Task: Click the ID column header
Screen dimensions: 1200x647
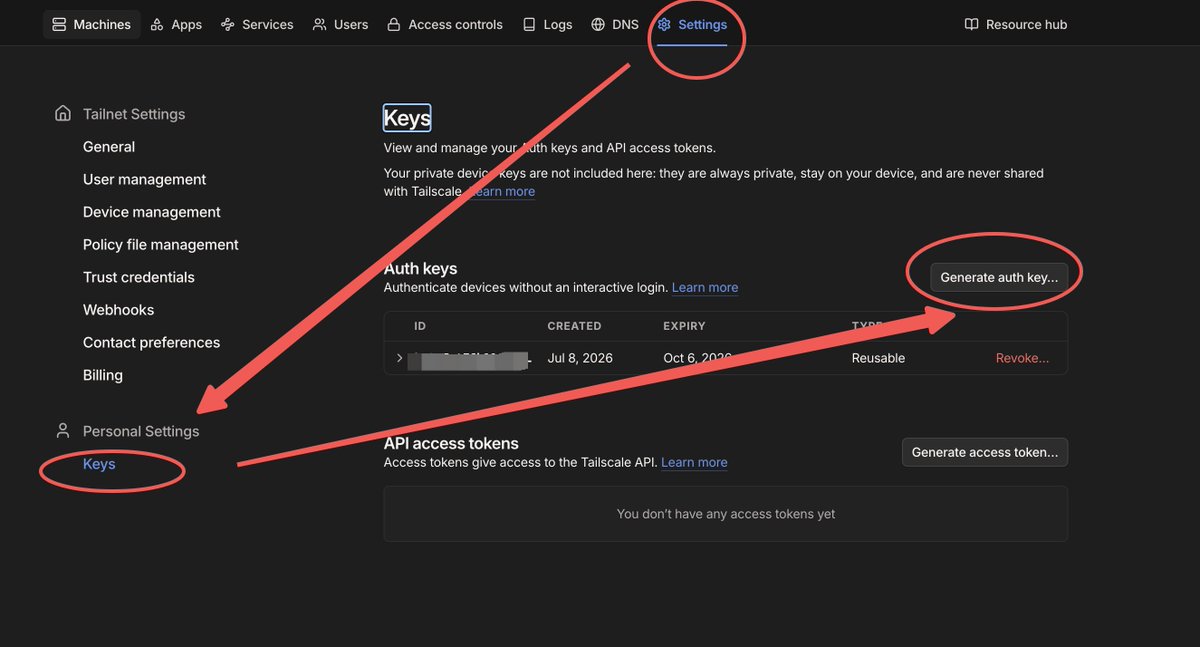Action: pyautogui.click(x=420, y=326)
